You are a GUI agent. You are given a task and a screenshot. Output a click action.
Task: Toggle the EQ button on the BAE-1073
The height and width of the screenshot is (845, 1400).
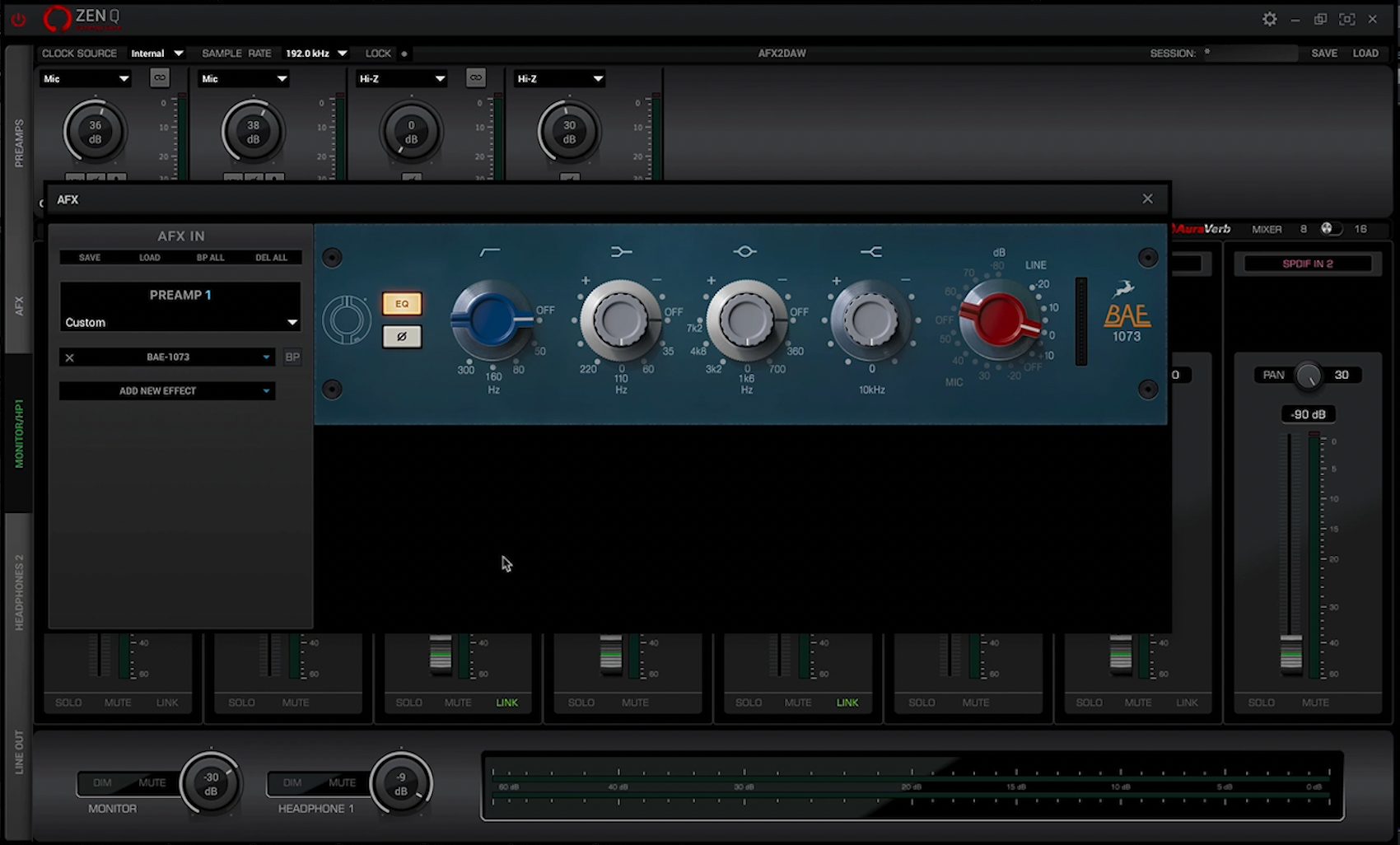coord(402,304)
